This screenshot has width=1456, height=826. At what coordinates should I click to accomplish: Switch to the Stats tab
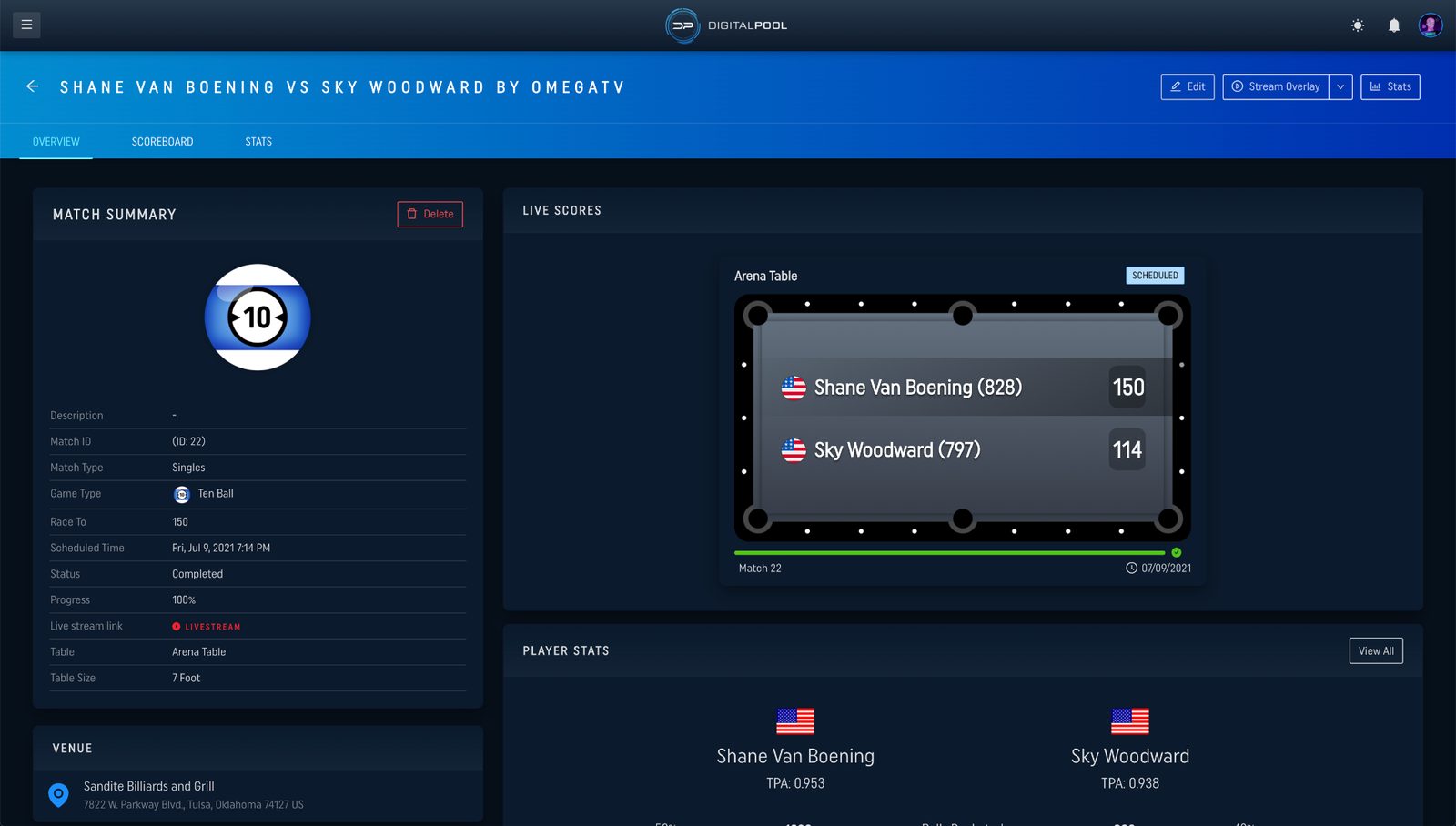tap(258, 142)
